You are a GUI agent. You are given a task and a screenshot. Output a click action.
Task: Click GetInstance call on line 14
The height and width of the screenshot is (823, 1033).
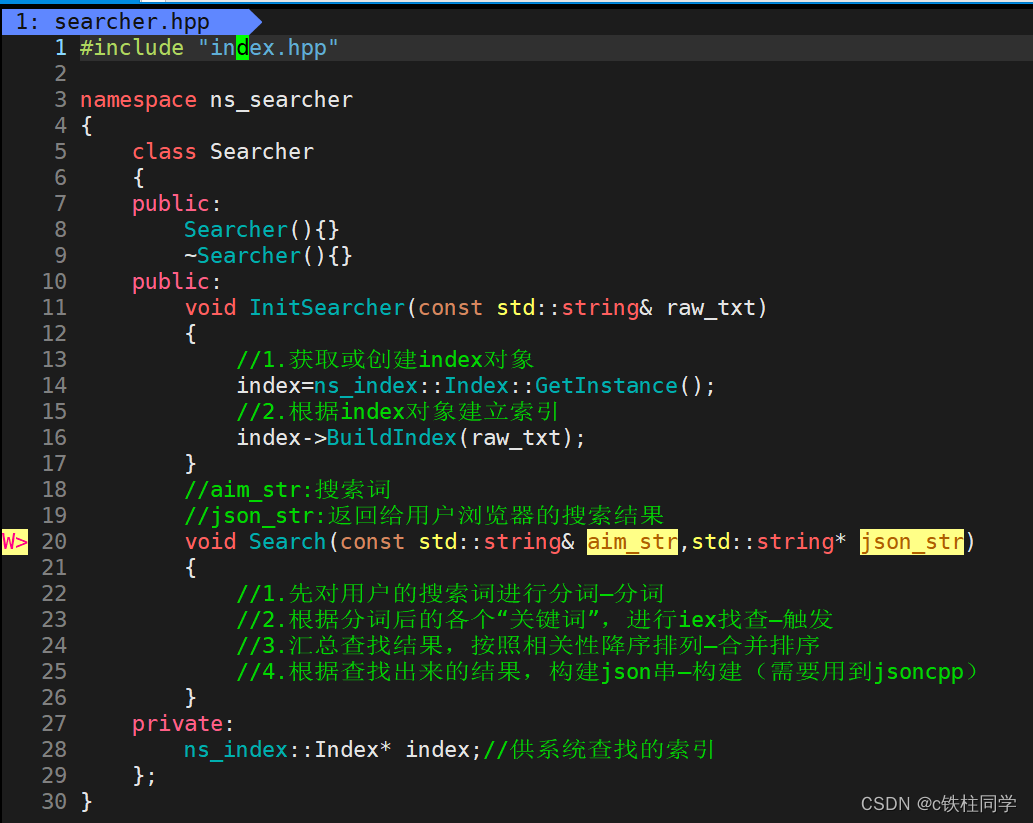pos(606,385)
